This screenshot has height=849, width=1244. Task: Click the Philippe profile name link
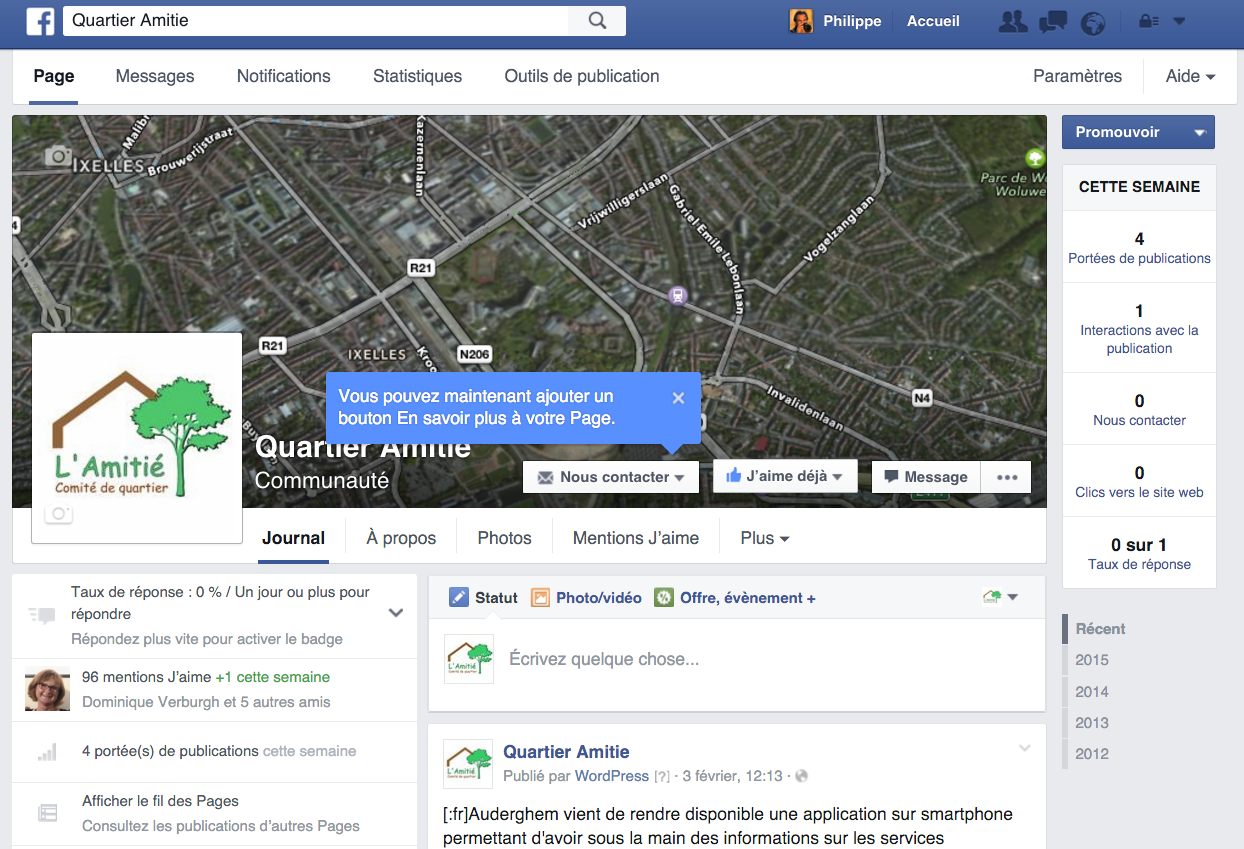coord(852,21)
